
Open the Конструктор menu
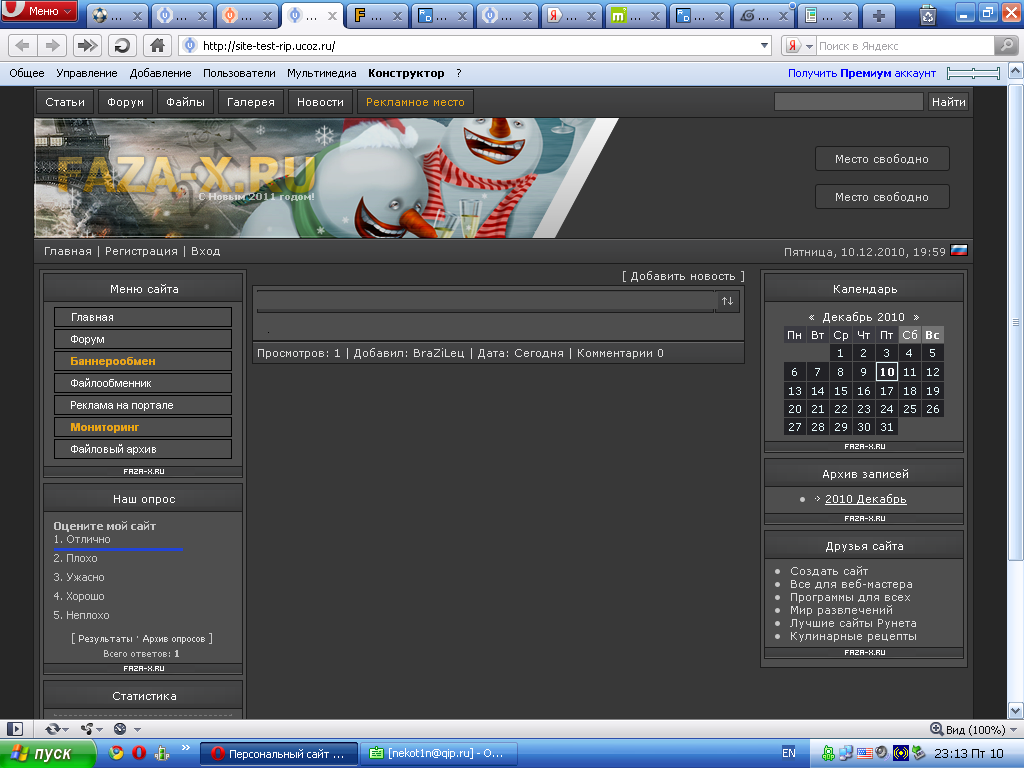click(406, 73)
